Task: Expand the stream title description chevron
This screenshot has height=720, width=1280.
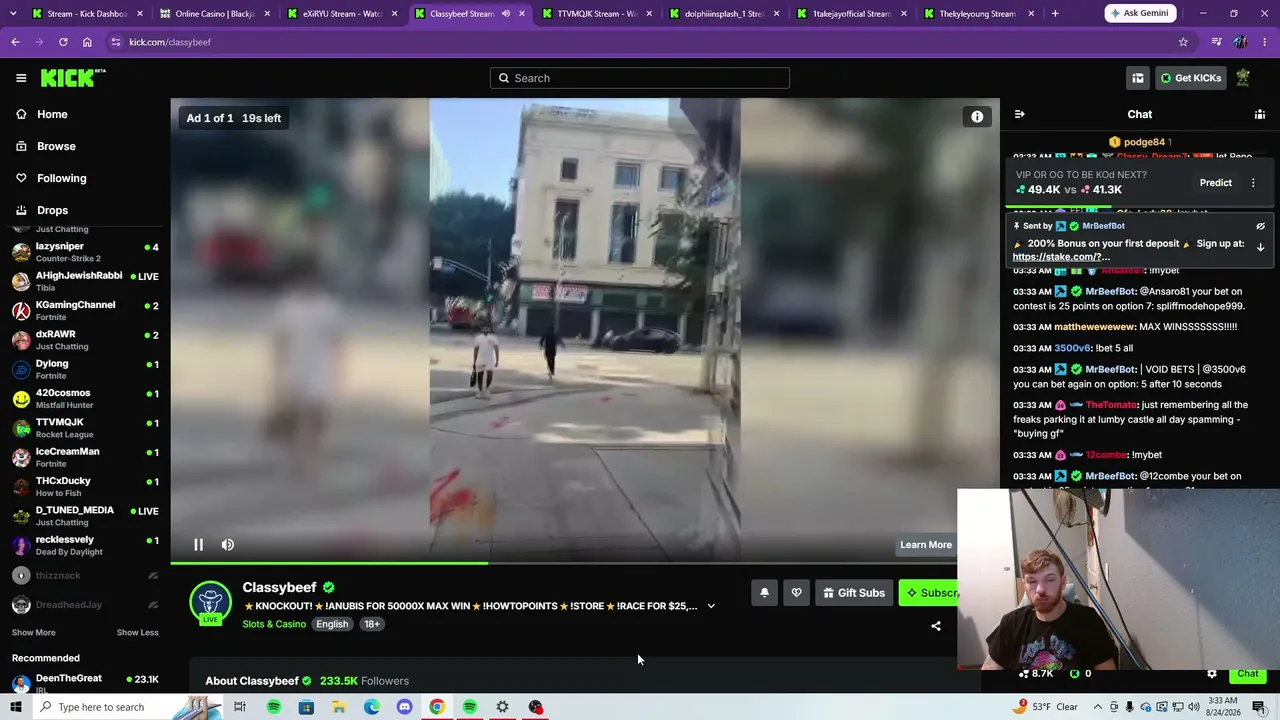Action: (711, 606)
